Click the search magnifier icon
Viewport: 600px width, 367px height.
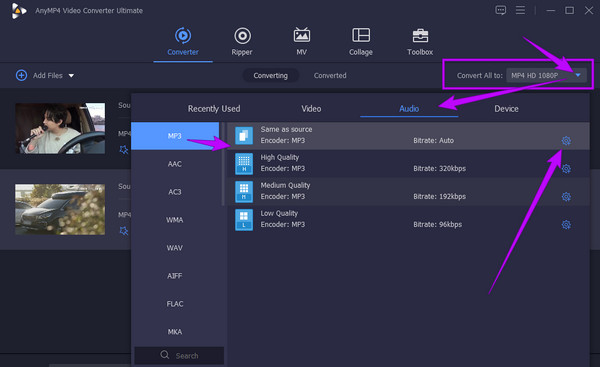pyautogui.click(x=165, y=355)
